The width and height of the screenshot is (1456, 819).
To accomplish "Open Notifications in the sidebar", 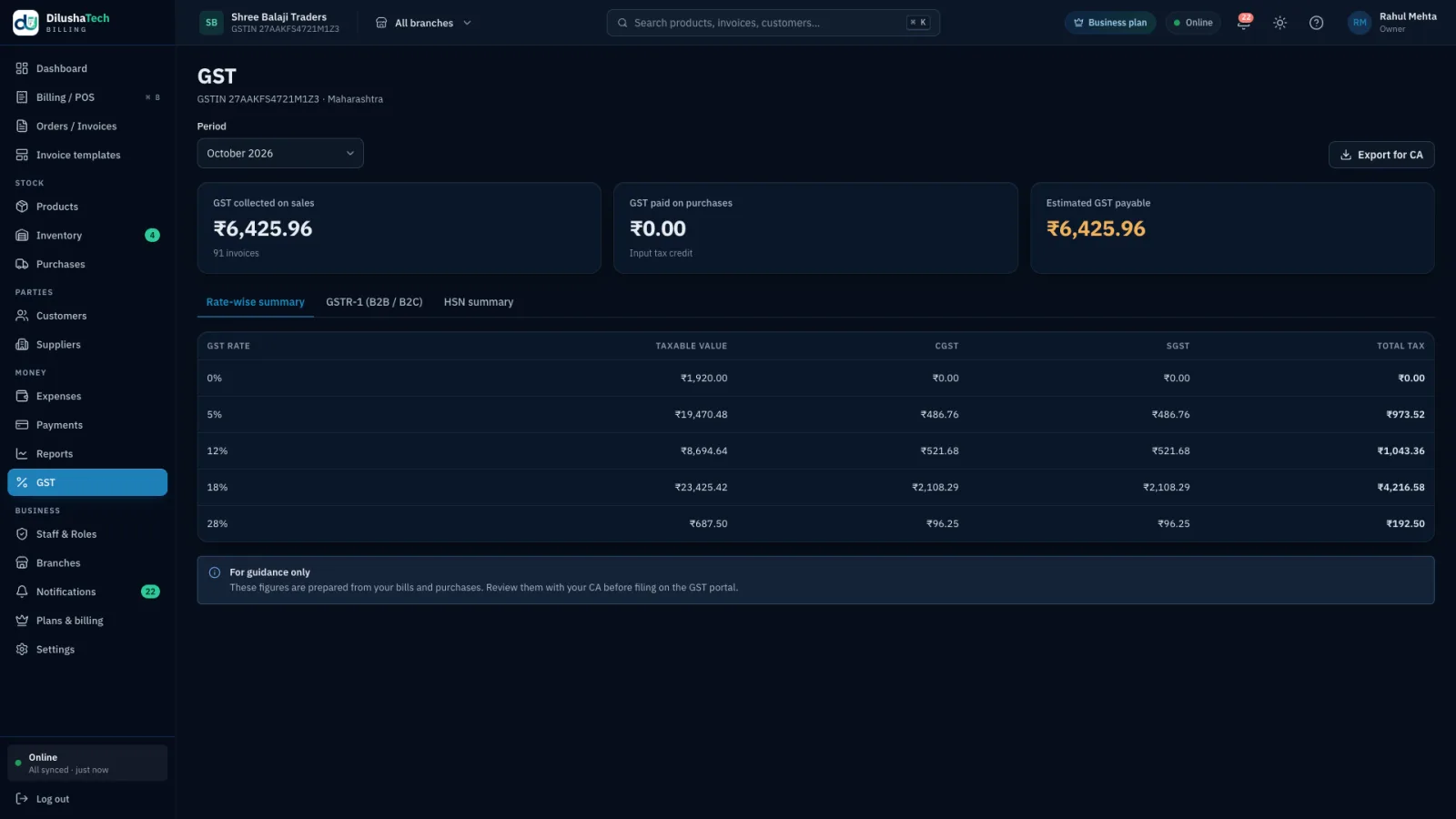I will coord(87,592).
